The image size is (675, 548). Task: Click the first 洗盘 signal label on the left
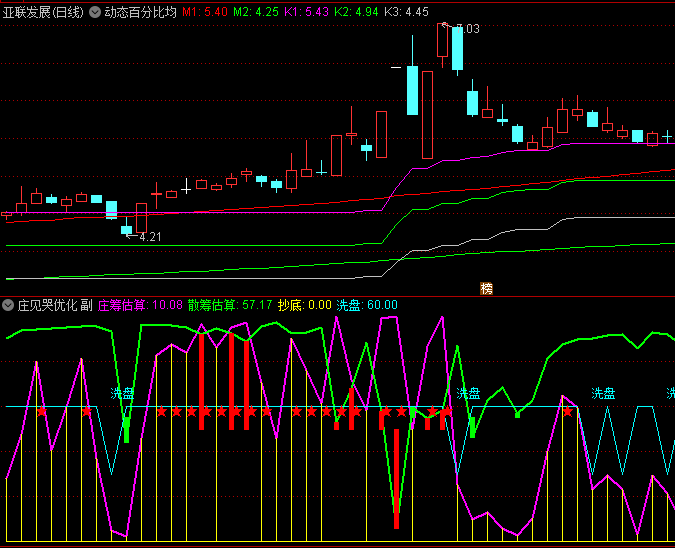(x=122, y=394)
